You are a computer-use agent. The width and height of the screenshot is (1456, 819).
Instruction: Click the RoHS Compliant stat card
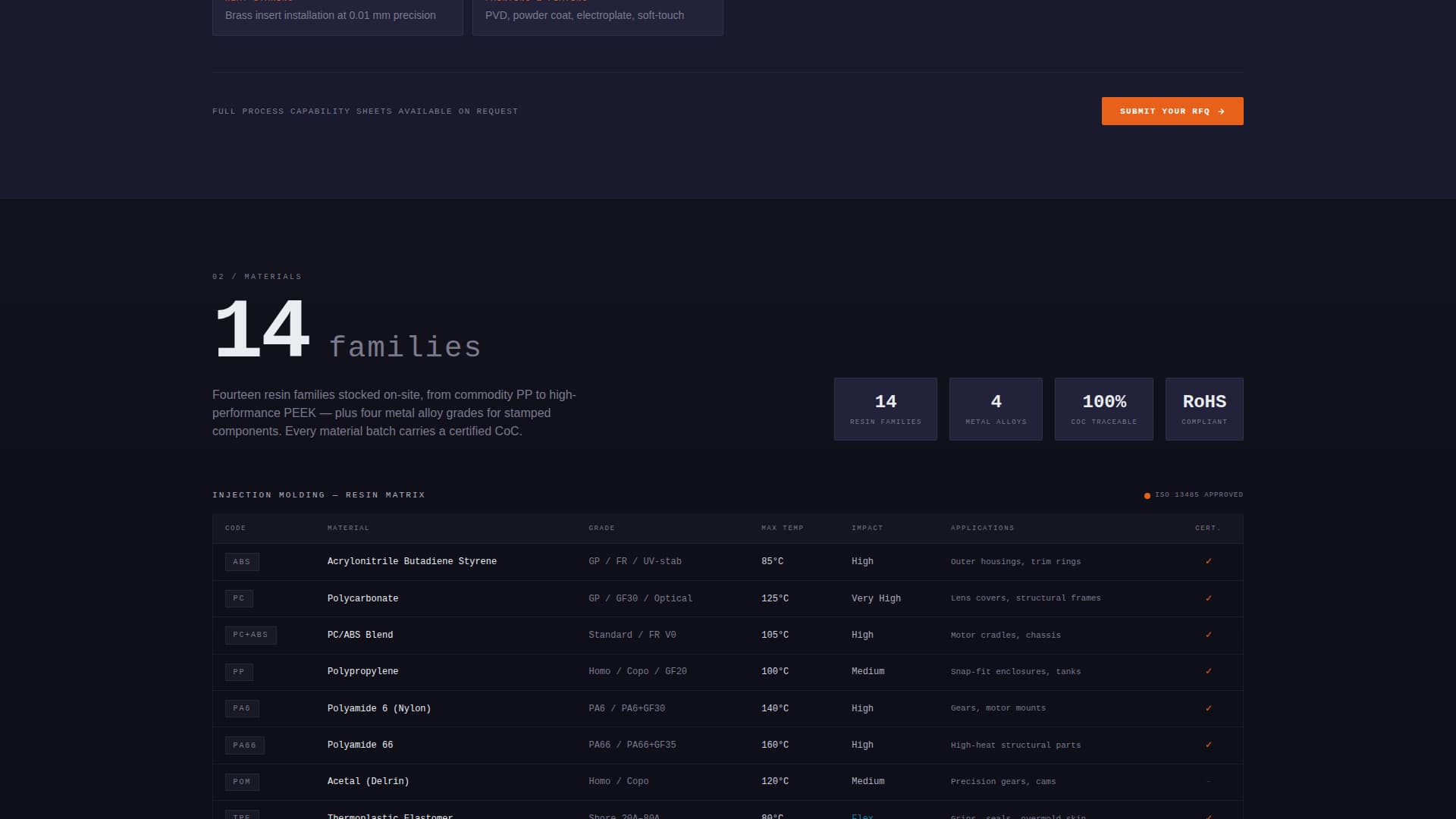tap(1203, 409)
